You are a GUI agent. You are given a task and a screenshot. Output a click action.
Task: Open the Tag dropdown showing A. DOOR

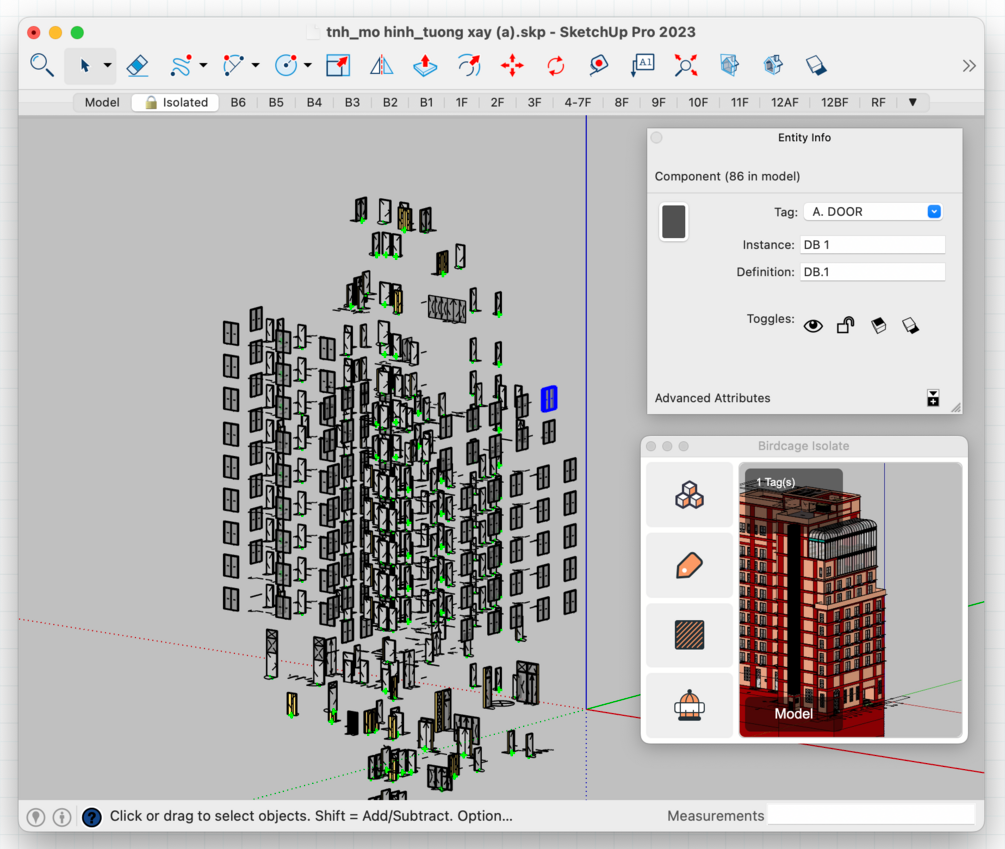click(872, 212)
